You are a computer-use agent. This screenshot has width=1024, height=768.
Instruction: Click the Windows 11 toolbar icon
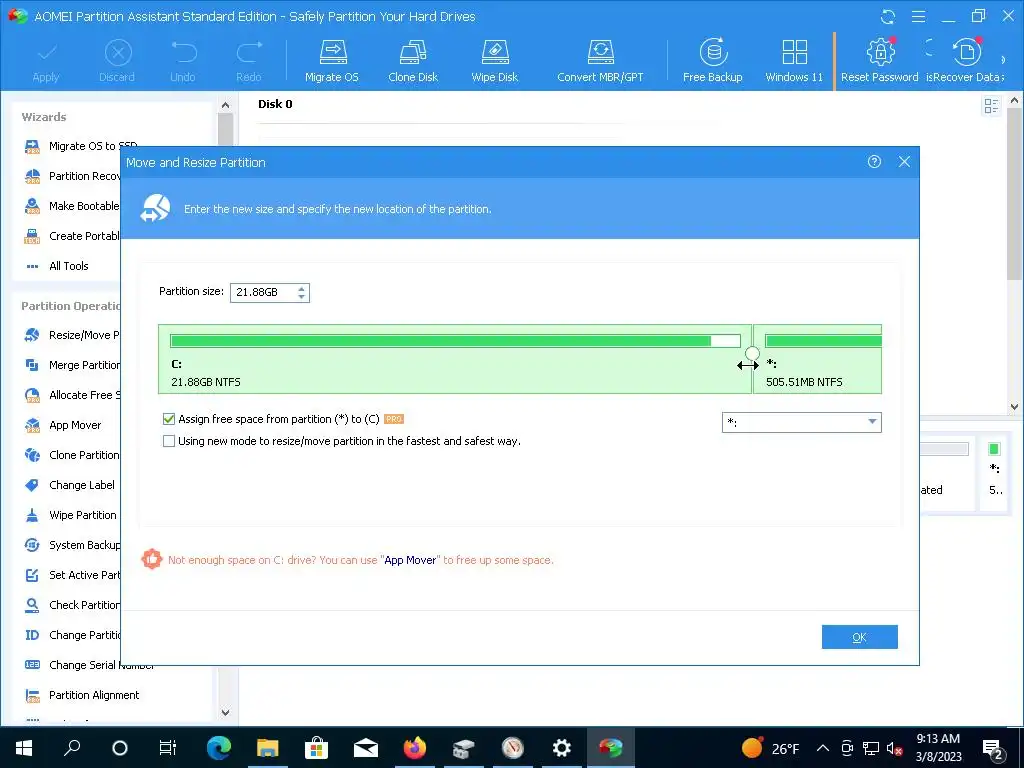pos(794,61)
